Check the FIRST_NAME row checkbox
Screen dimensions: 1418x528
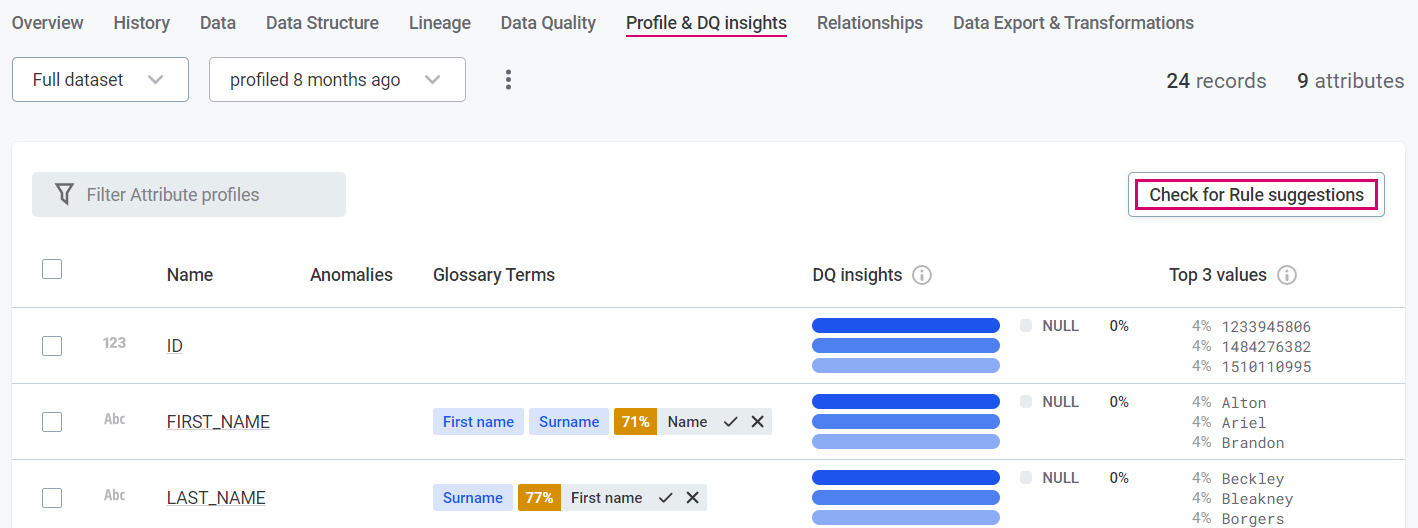coord(52,422)
